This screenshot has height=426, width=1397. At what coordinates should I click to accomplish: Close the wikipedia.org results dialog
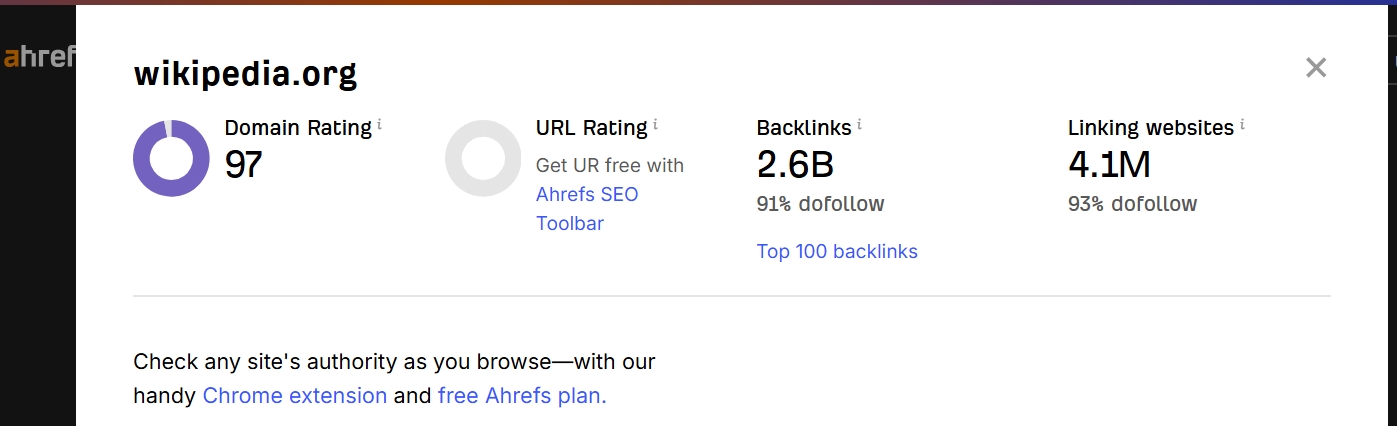point(1316,67)
